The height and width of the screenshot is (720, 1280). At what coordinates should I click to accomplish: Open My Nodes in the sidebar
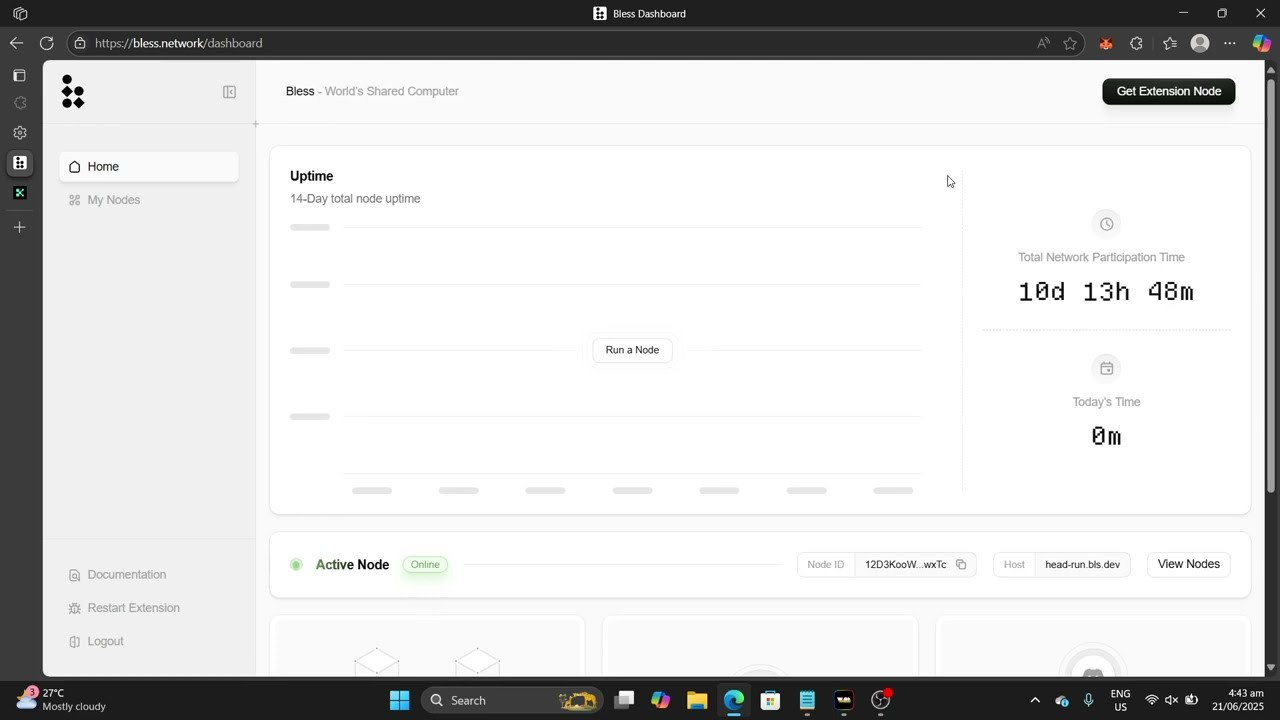(149, 200)
